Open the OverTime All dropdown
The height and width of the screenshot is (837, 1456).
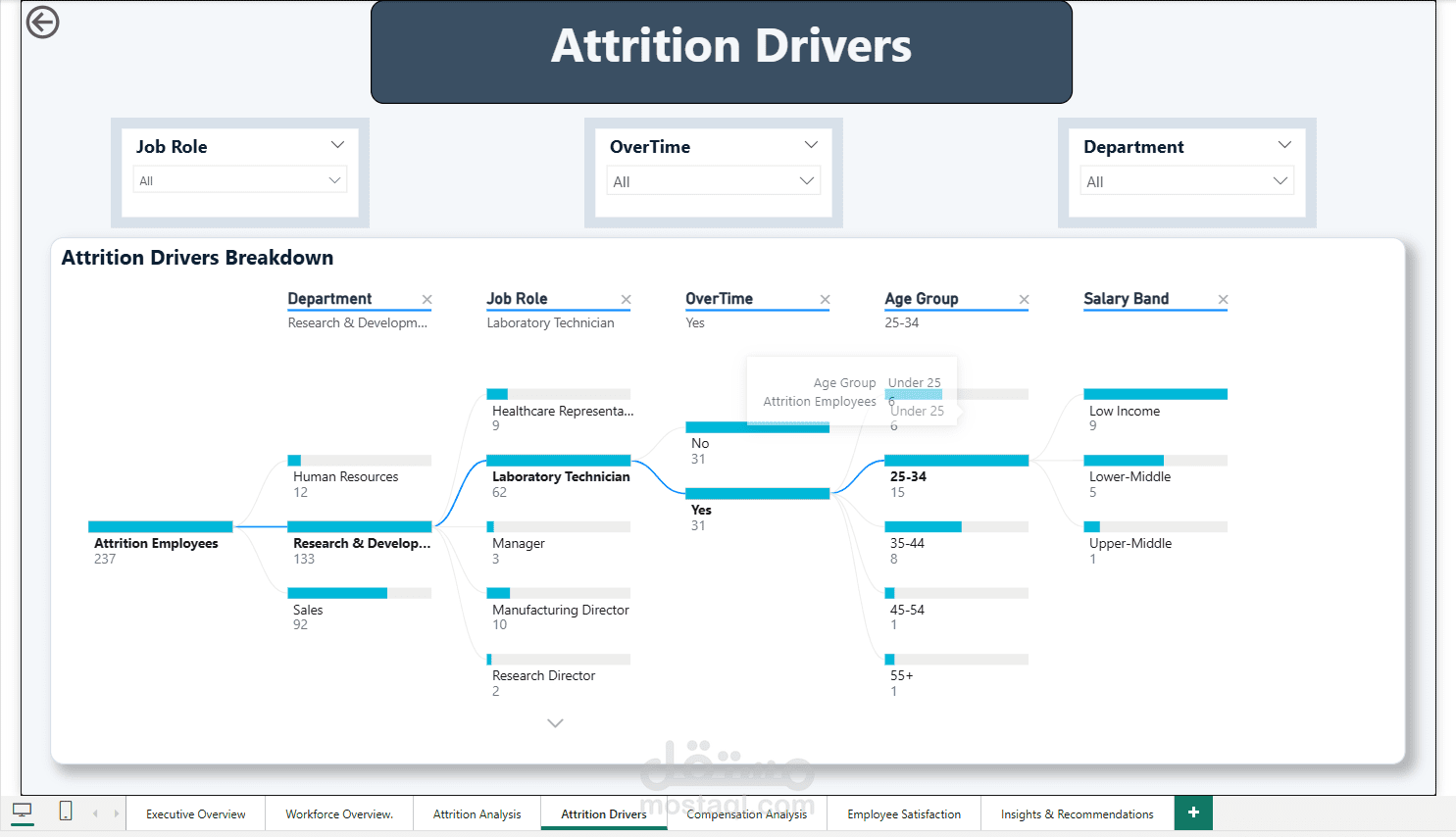[x=714, y=181]
